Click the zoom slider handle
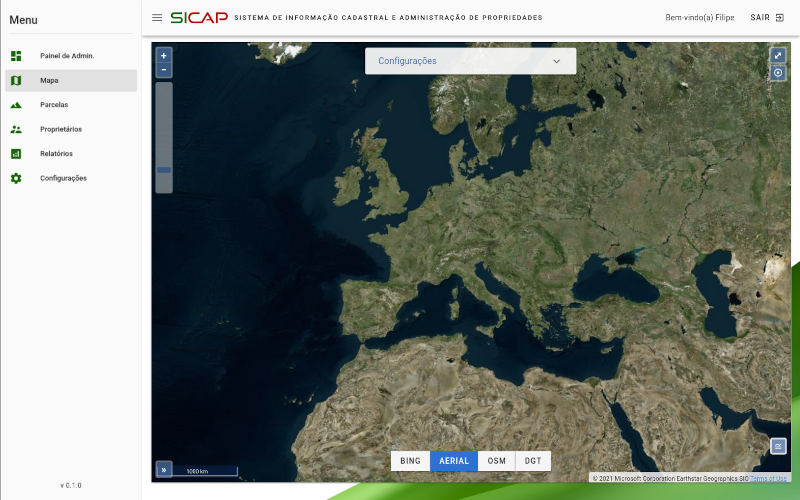800x500 pixels. tap(164, 170)
